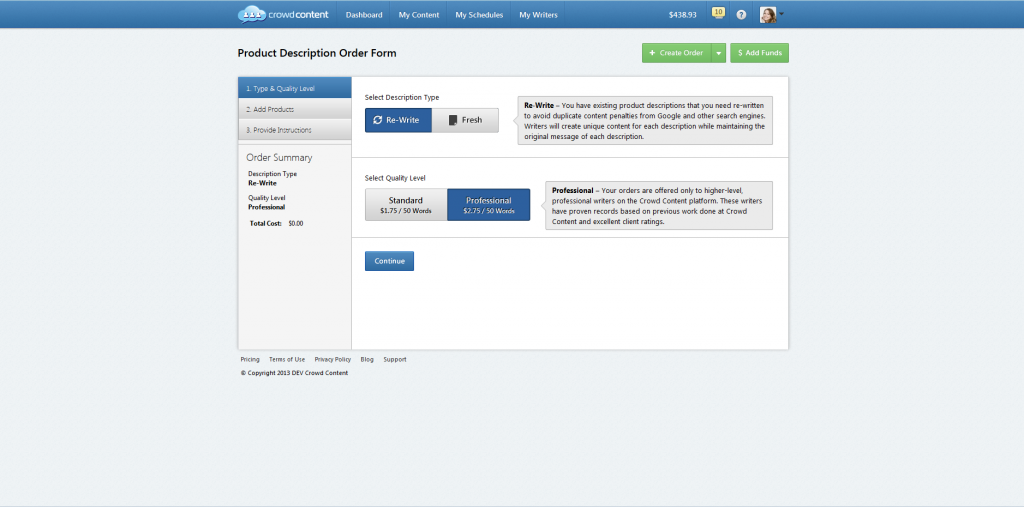Click the Crowd Content logo
This screenshot has width=1024, height=507.
click(x=284, y=14)
